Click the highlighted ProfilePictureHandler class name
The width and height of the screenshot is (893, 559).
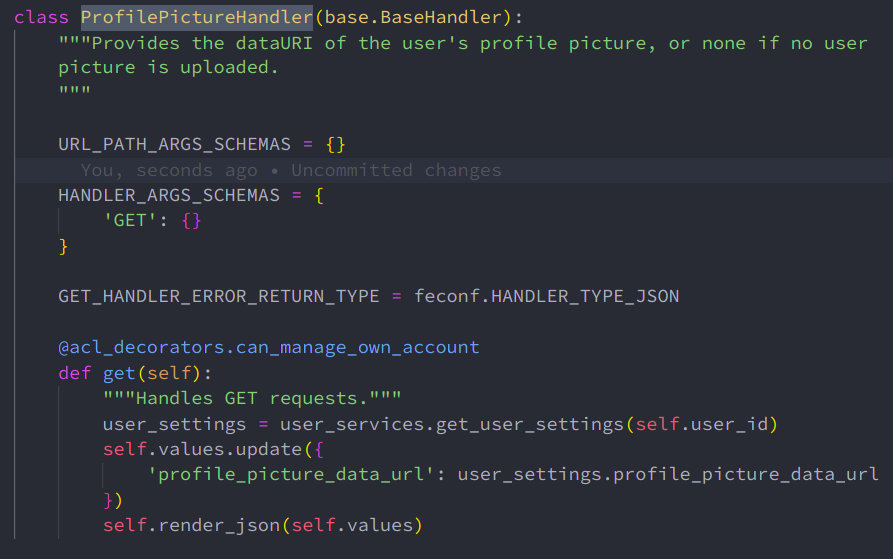pos(196,17)
